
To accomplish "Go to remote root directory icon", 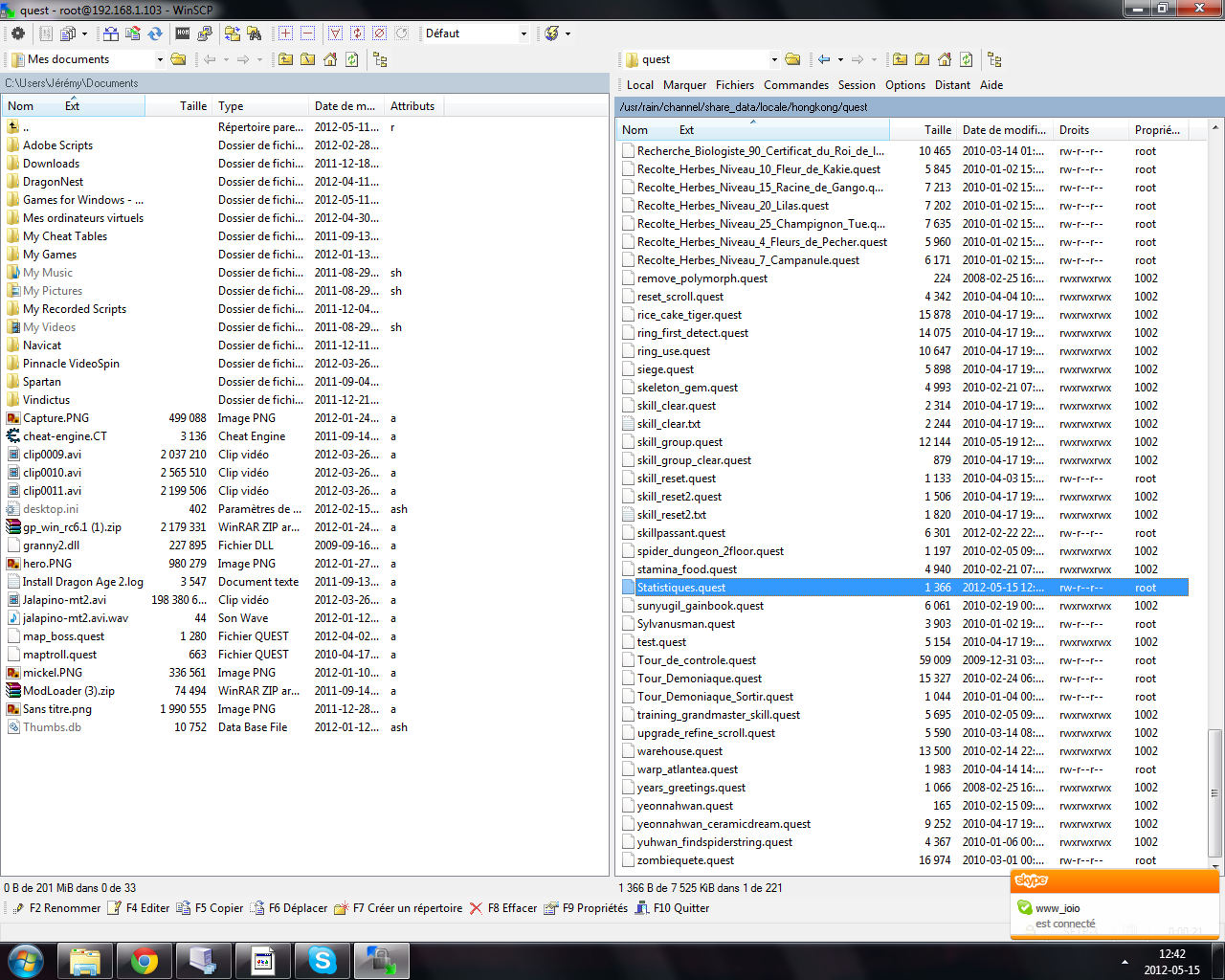I will 923,59.
